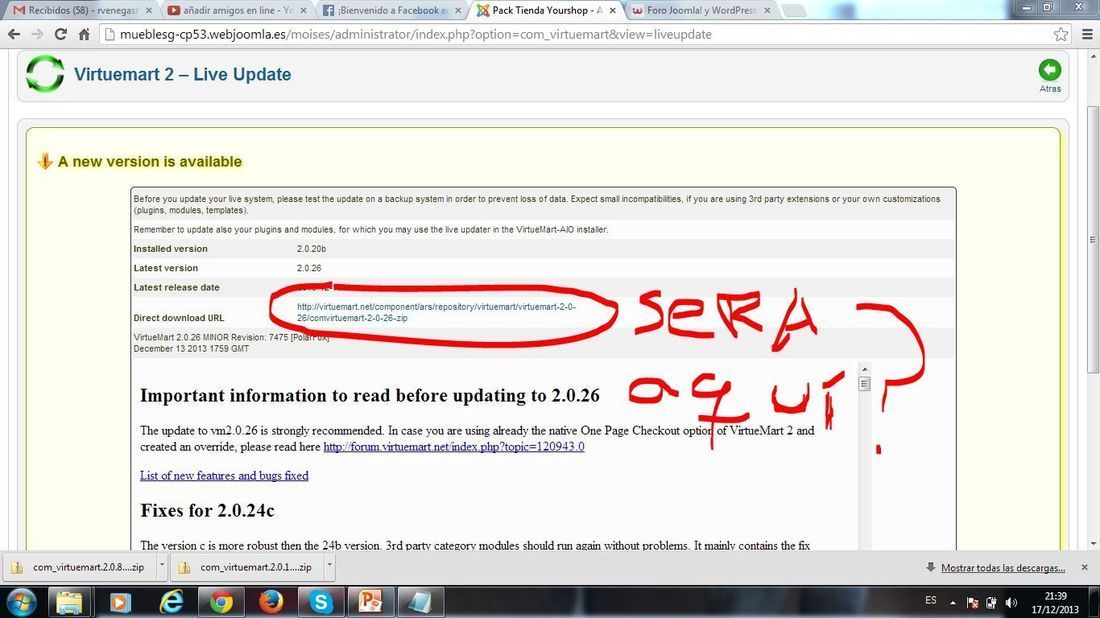The height and width of the screenshot is (618, 1100).
Task: Open PowerPoint from the taskbar
Action: pyautogui.click(x=370, y=603)
